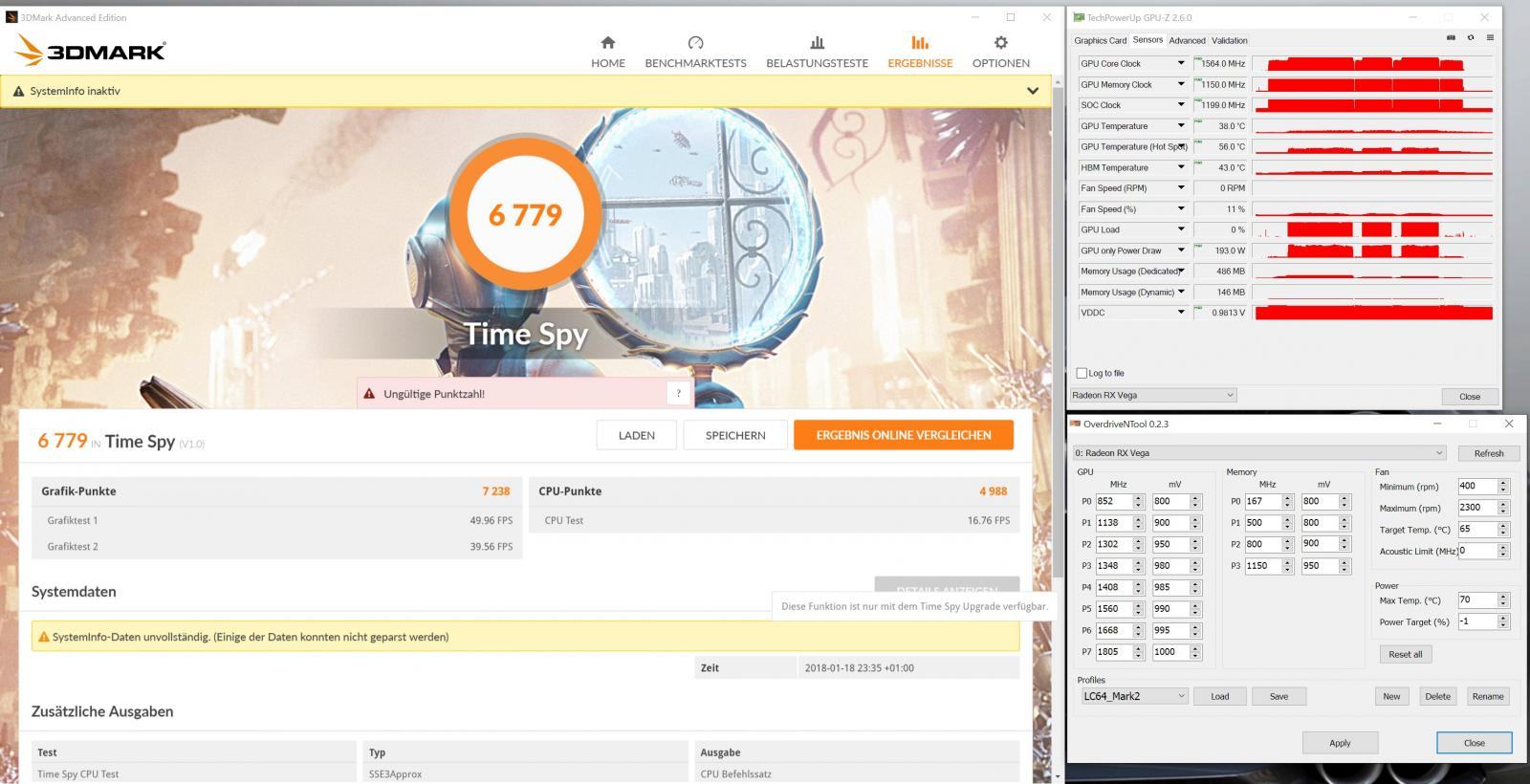Image resolution: width=1530 pixels, height=784 pixels.
Task: Open the GPU-Z hamburger menu
Action: coord(1490,38)
